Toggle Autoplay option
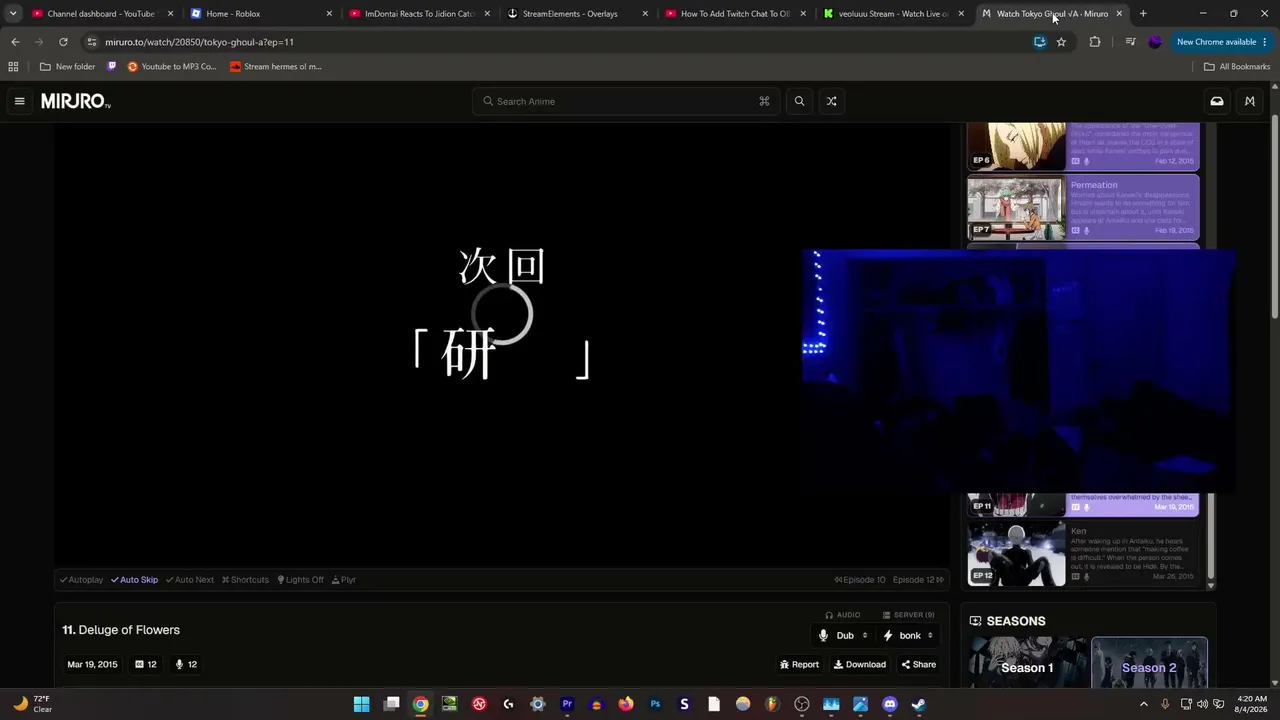 [x=81, y=580]
